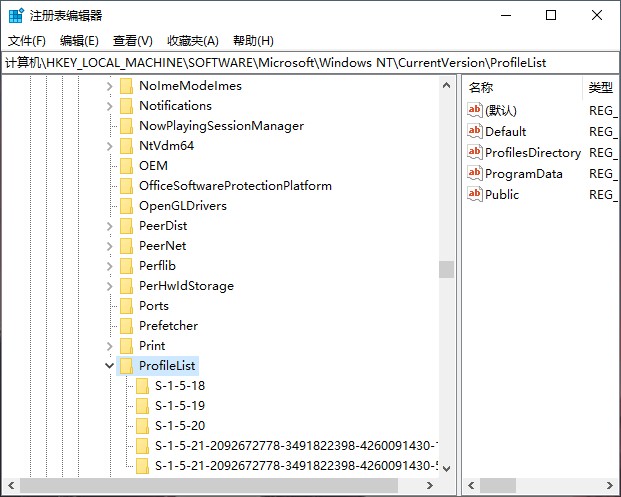Click the Print folder icon
621x497 pixels.
point(126,346)
